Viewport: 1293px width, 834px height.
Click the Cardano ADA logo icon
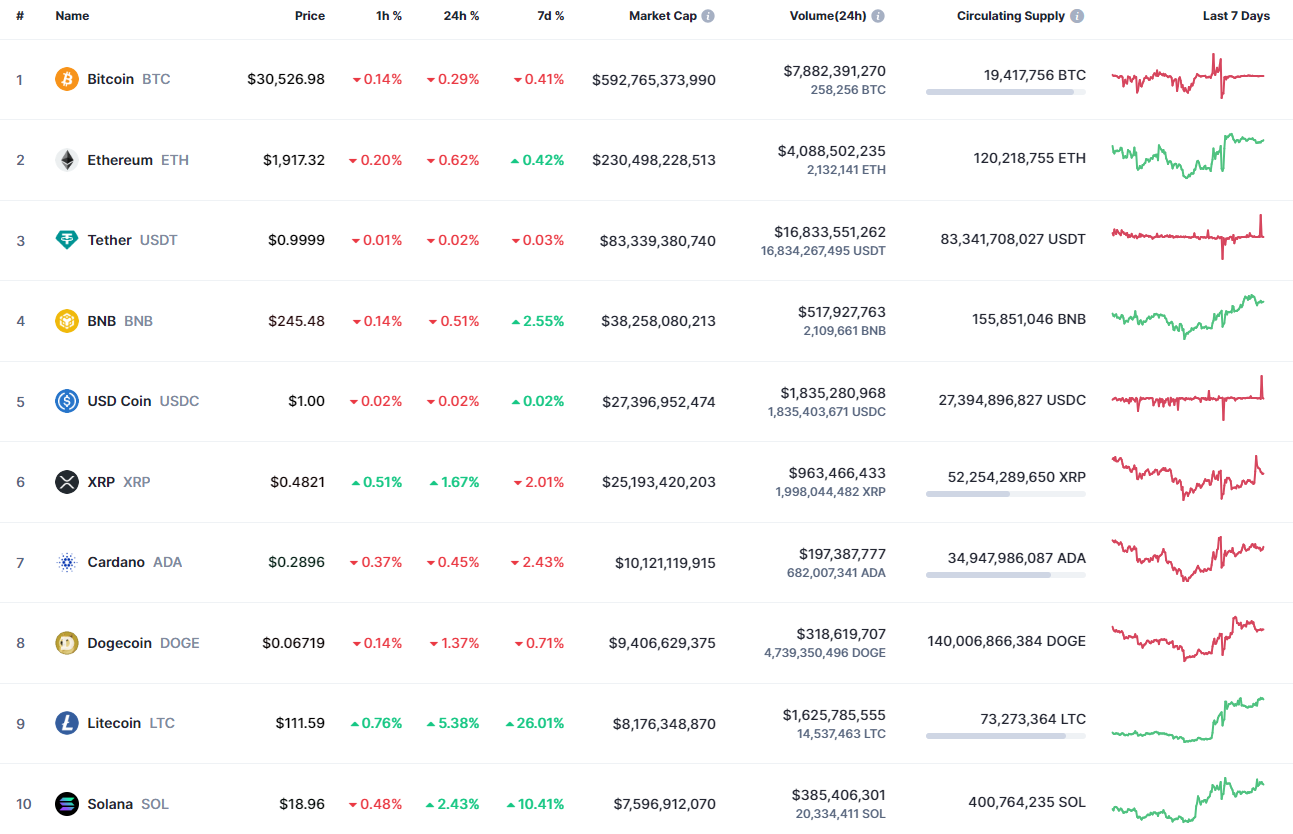(x=66, y=562)
